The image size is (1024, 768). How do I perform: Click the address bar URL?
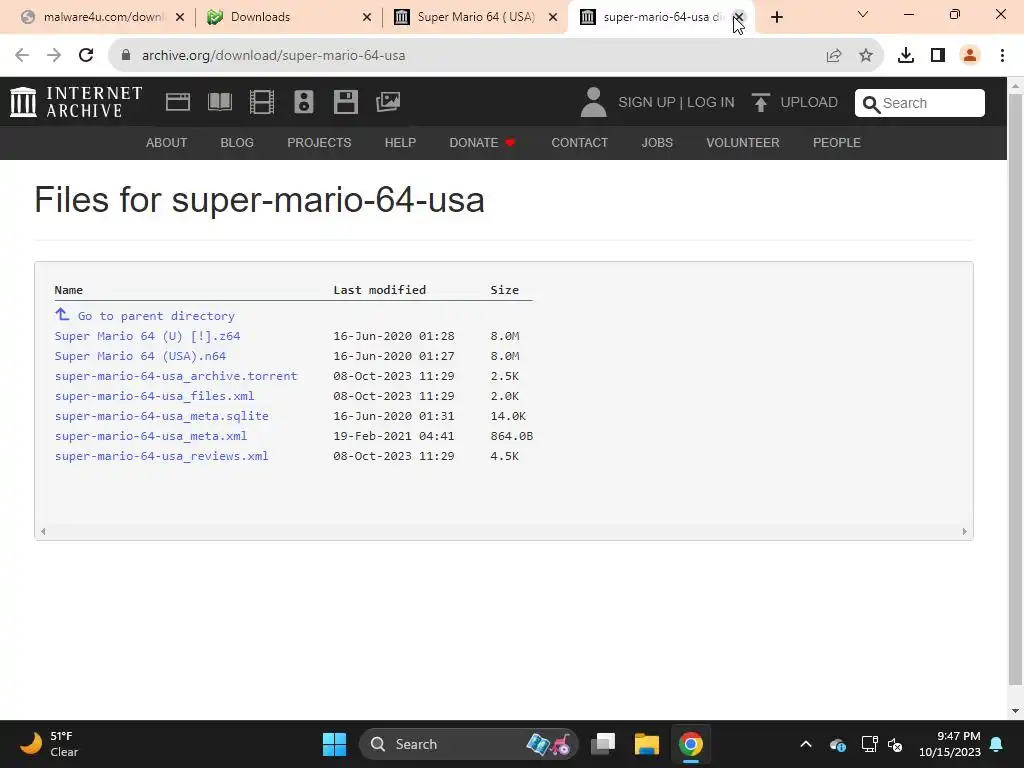click(x=274, y=56)
